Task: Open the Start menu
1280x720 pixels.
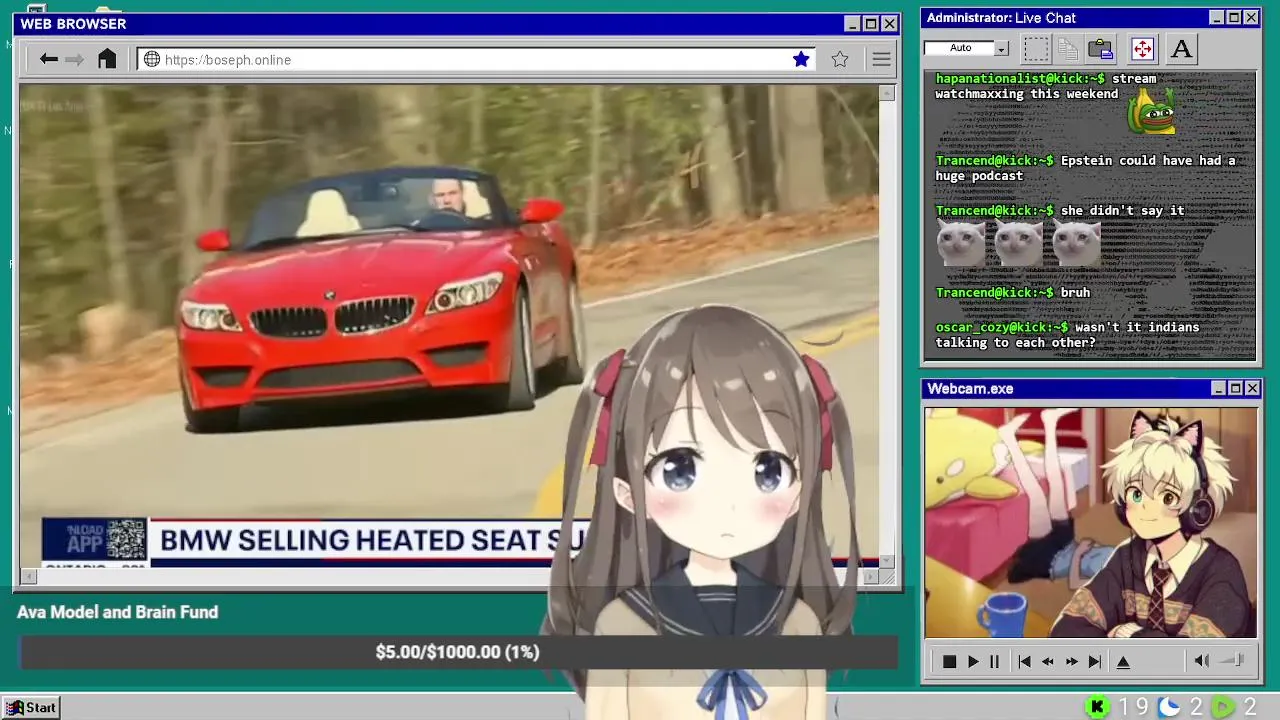Action: point(31,707)
